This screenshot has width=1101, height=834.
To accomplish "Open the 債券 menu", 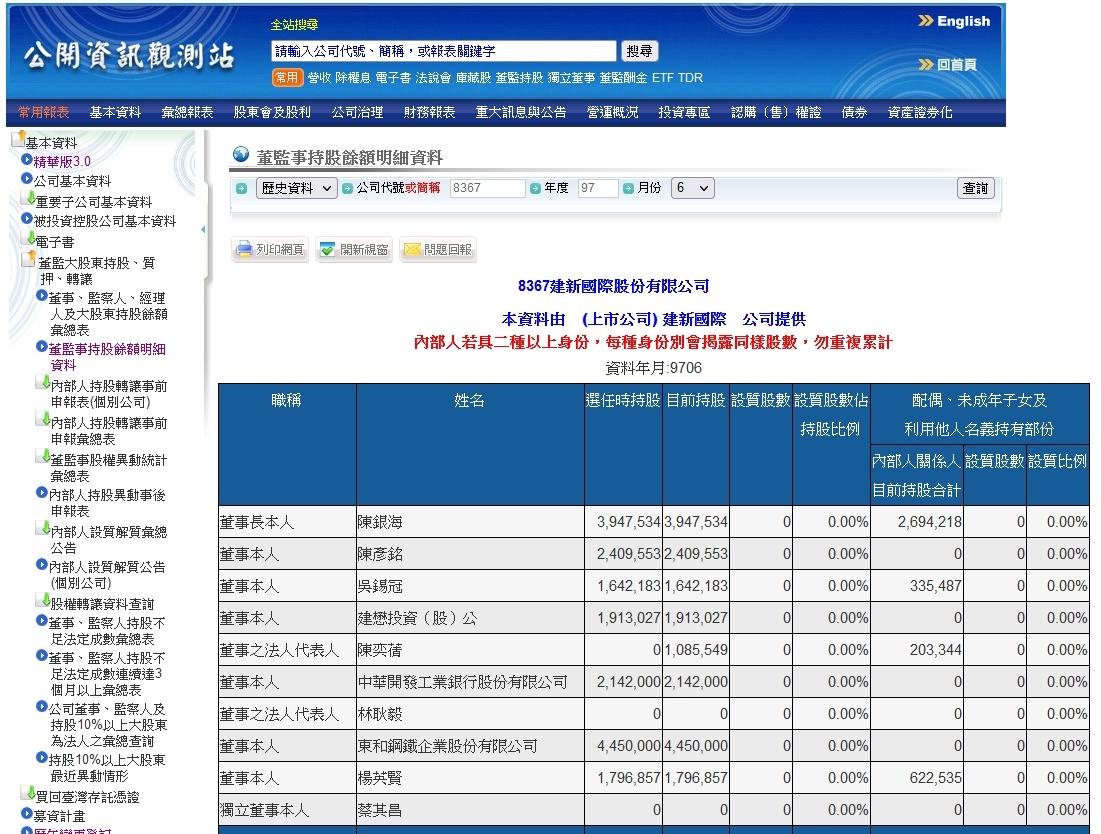I will pyautogui.click(x=855, y=112).
